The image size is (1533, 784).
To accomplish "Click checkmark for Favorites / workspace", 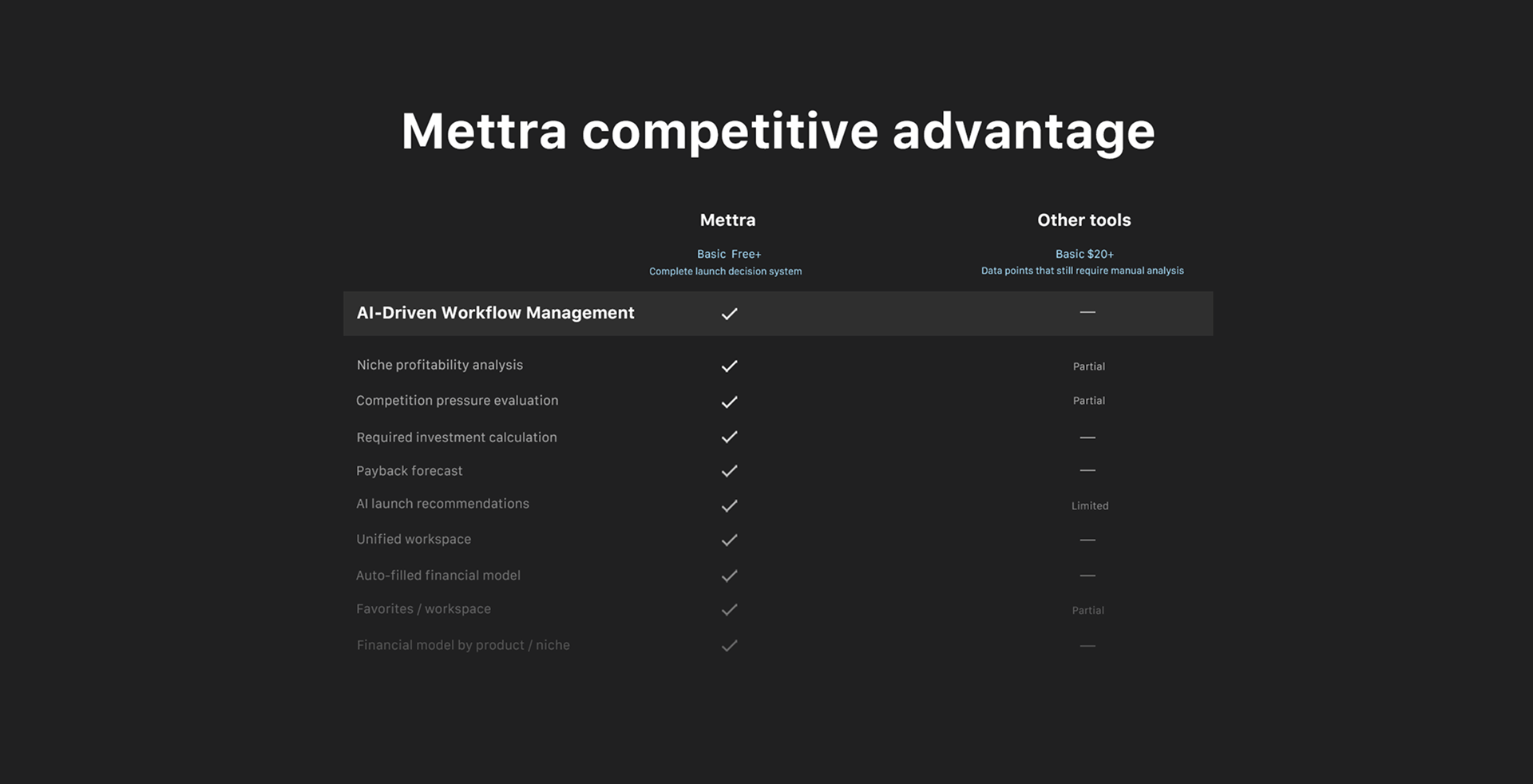I will tap(729, 610).
